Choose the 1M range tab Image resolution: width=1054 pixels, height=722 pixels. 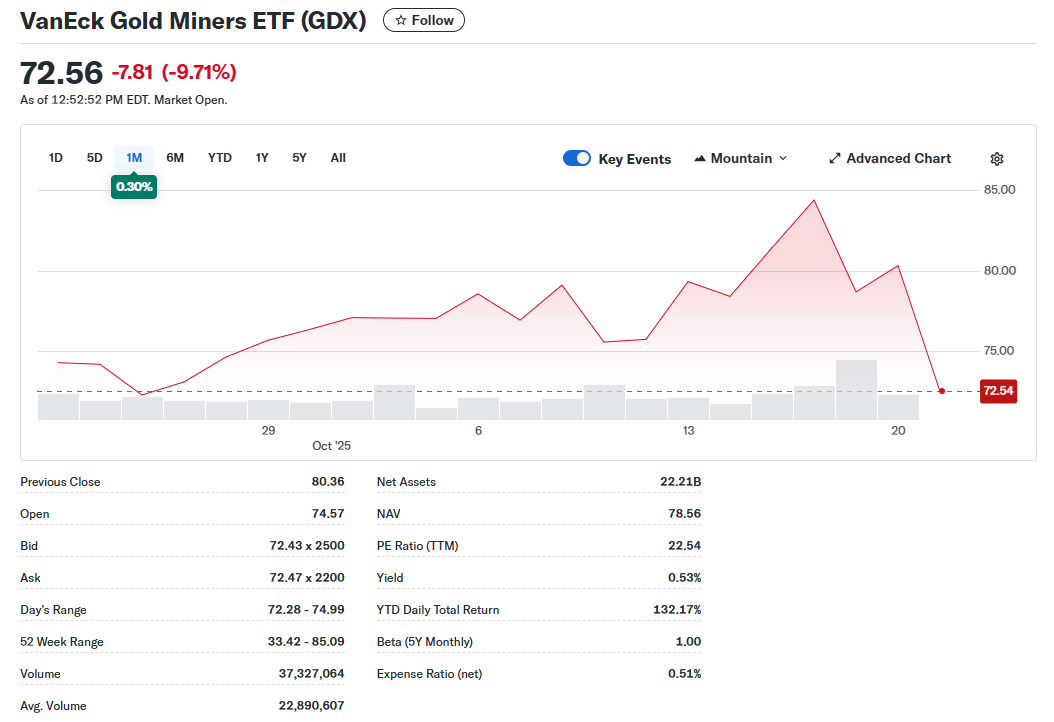coord(134,158)
